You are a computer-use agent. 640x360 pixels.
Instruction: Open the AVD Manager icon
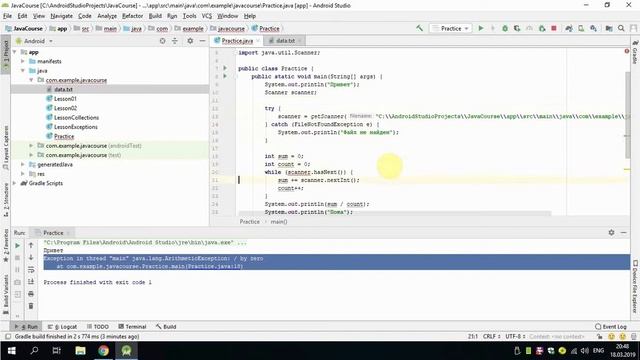(581, 28)
